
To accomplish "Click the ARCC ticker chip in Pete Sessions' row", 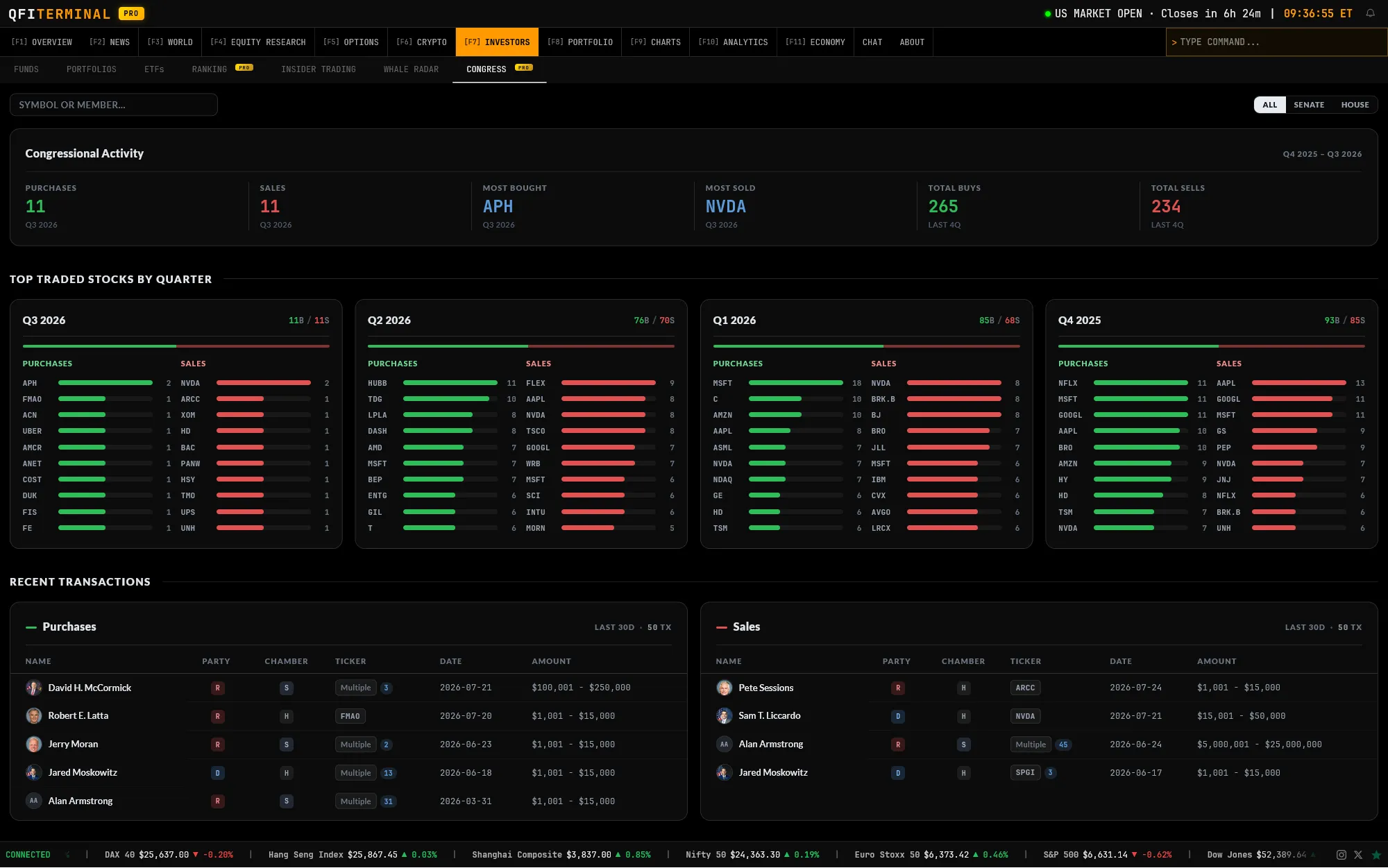I will pos(1025,688).
